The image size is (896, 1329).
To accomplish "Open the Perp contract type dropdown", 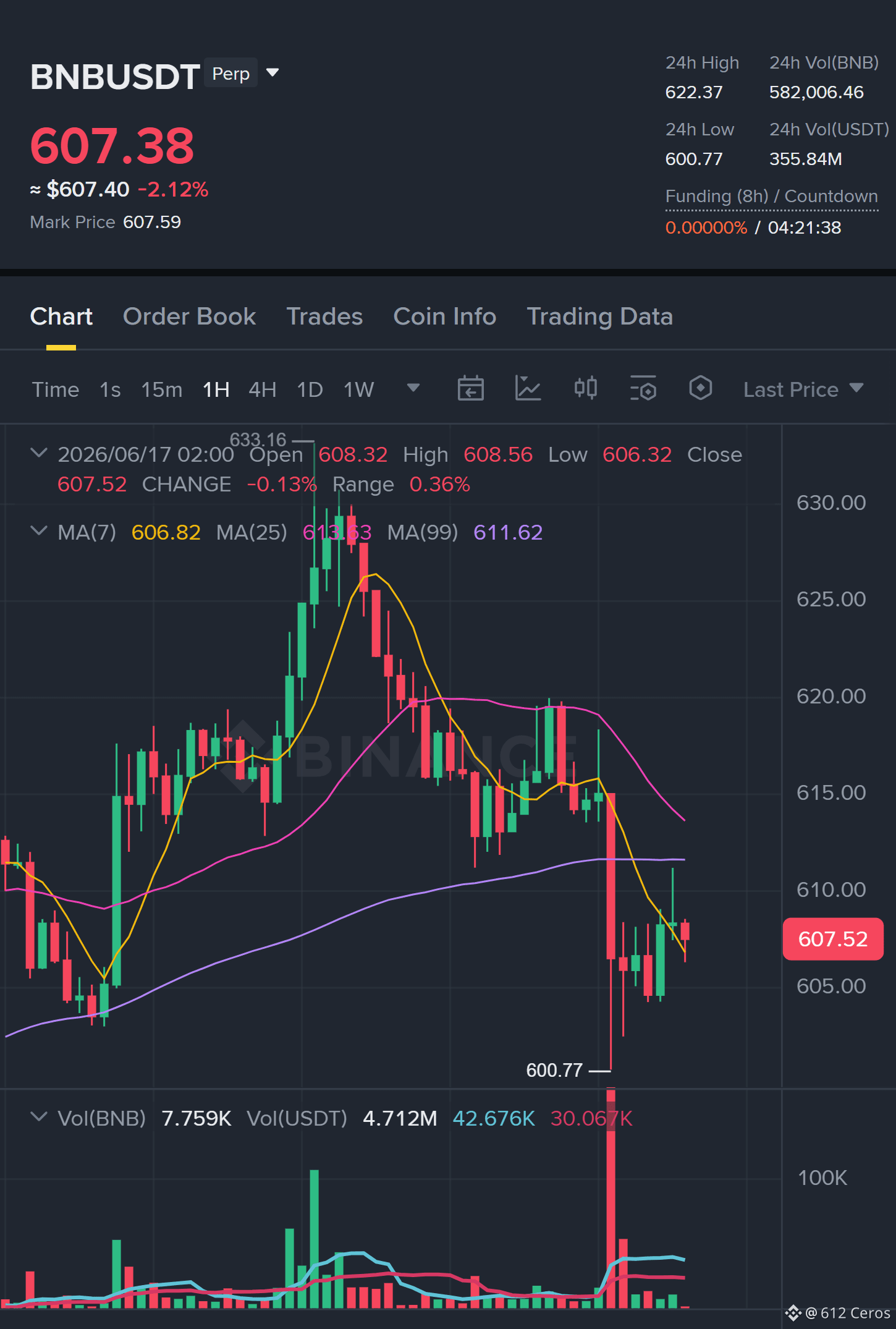I will 273,73.
